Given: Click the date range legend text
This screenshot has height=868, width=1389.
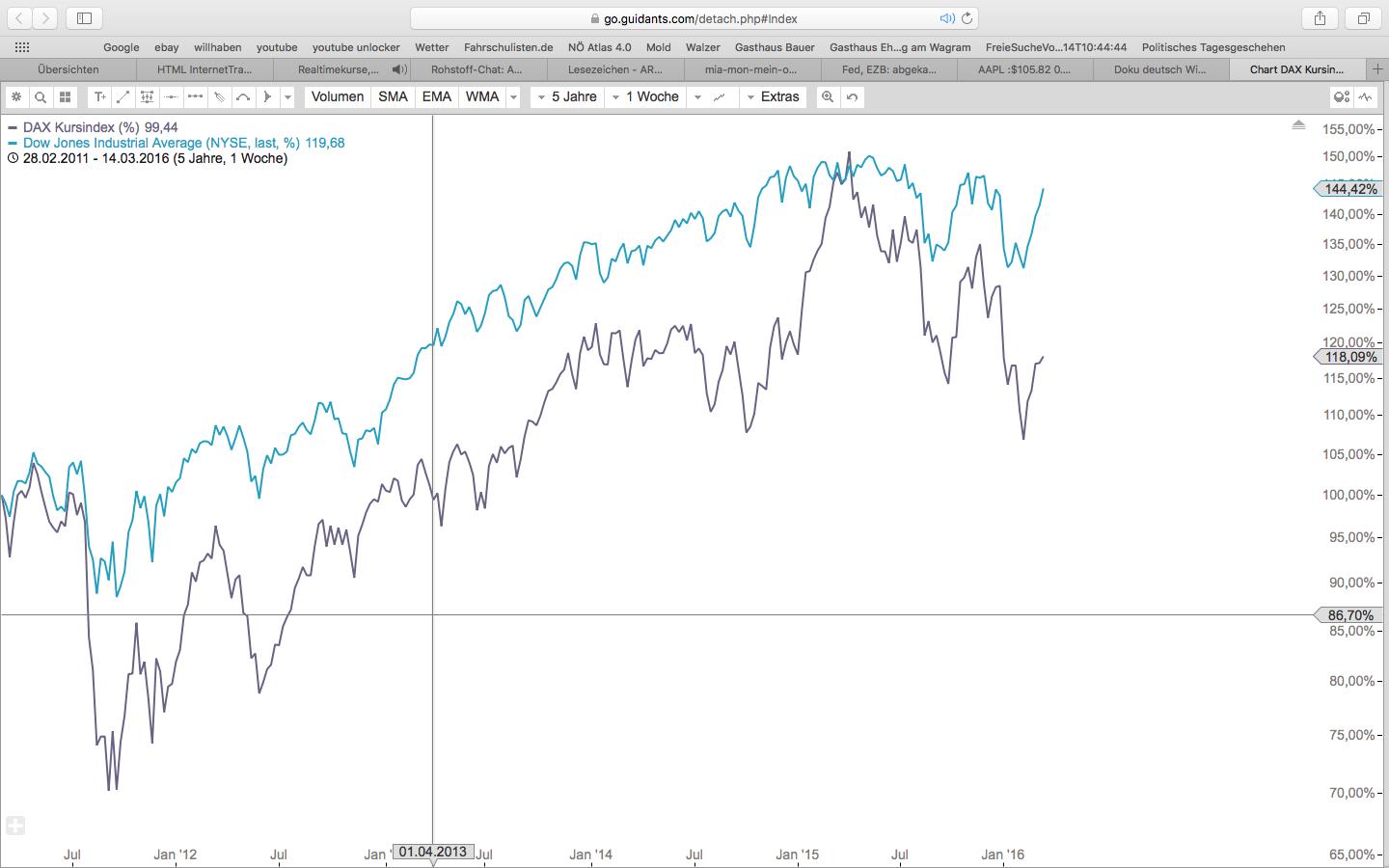Looking at the screenshot, I should point(154,158).
